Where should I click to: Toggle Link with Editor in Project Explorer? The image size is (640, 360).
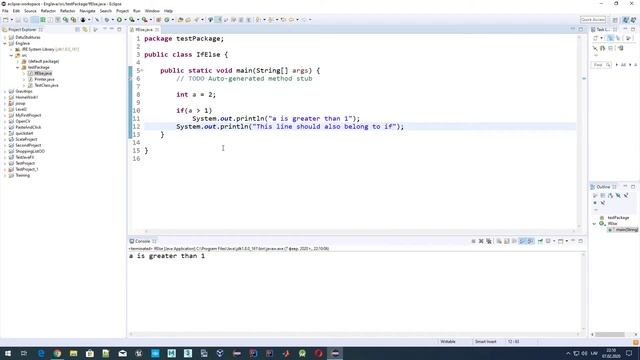[x=85, y=29]
